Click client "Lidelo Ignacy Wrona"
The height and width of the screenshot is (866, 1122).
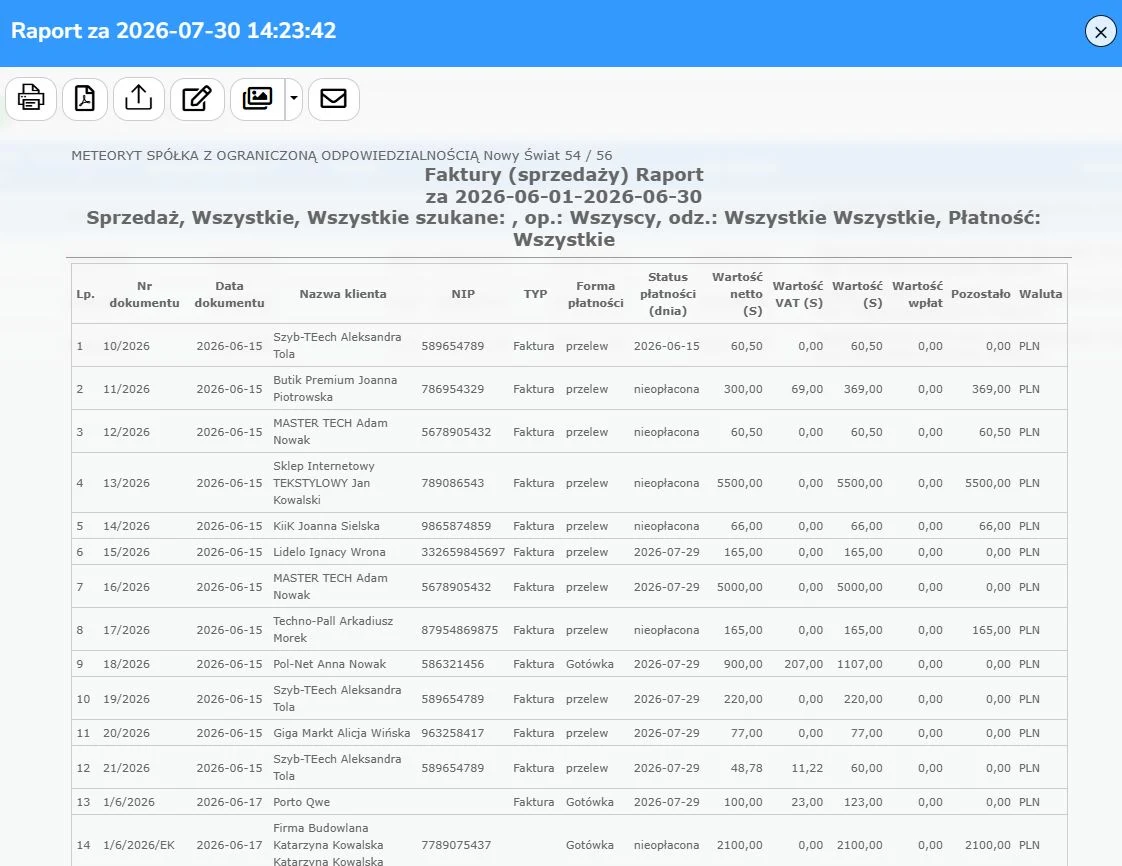pos(329,553)
